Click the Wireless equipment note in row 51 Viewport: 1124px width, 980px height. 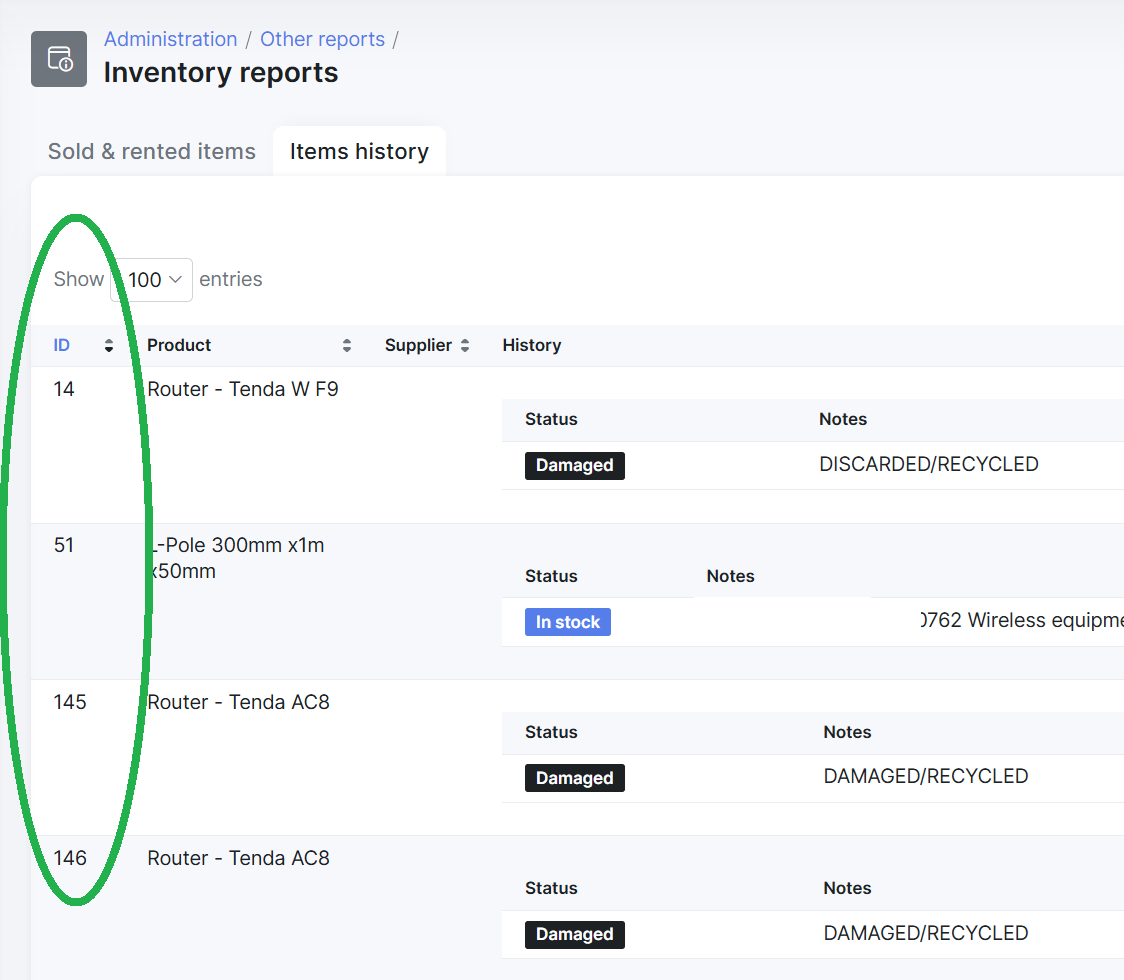1022,620
